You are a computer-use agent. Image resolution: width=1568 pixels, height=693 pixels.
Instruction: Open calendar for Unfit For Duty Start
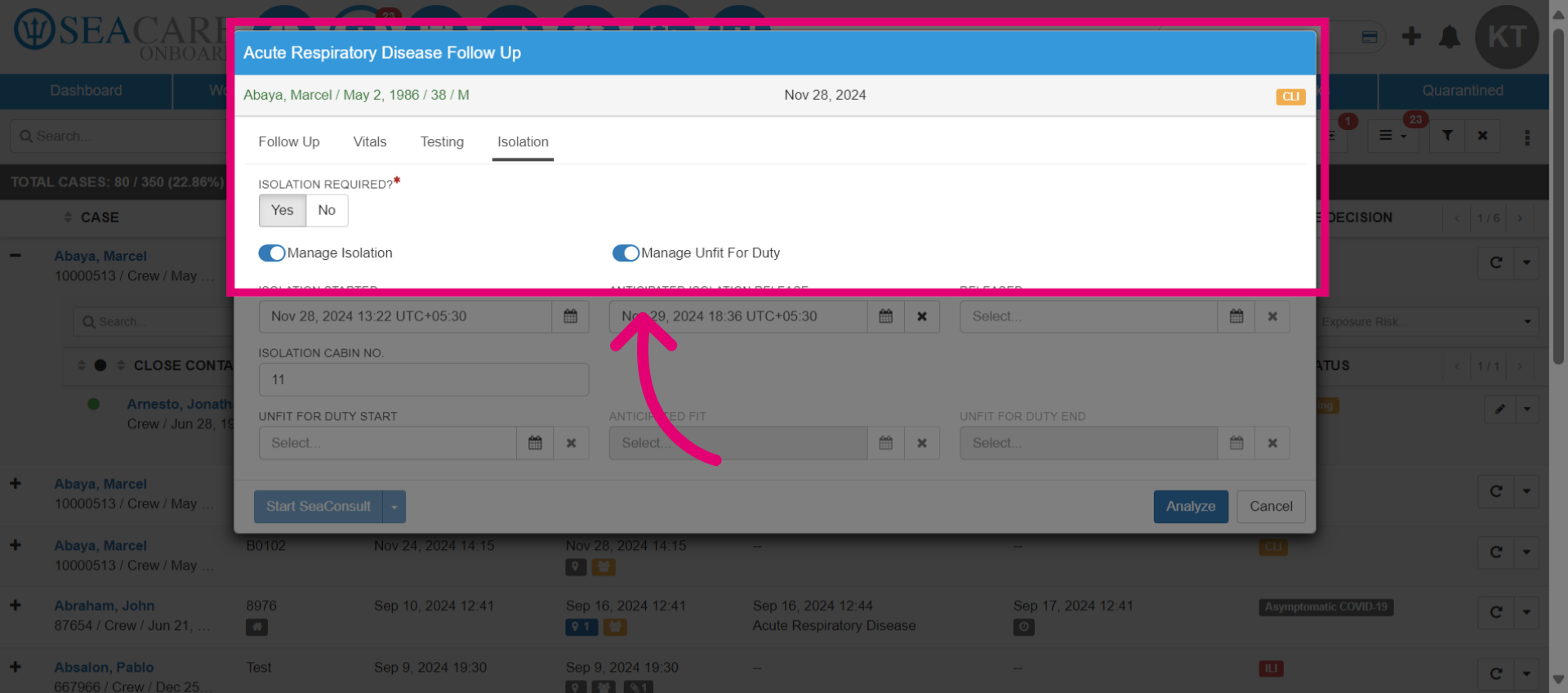(x=535, y=443)
